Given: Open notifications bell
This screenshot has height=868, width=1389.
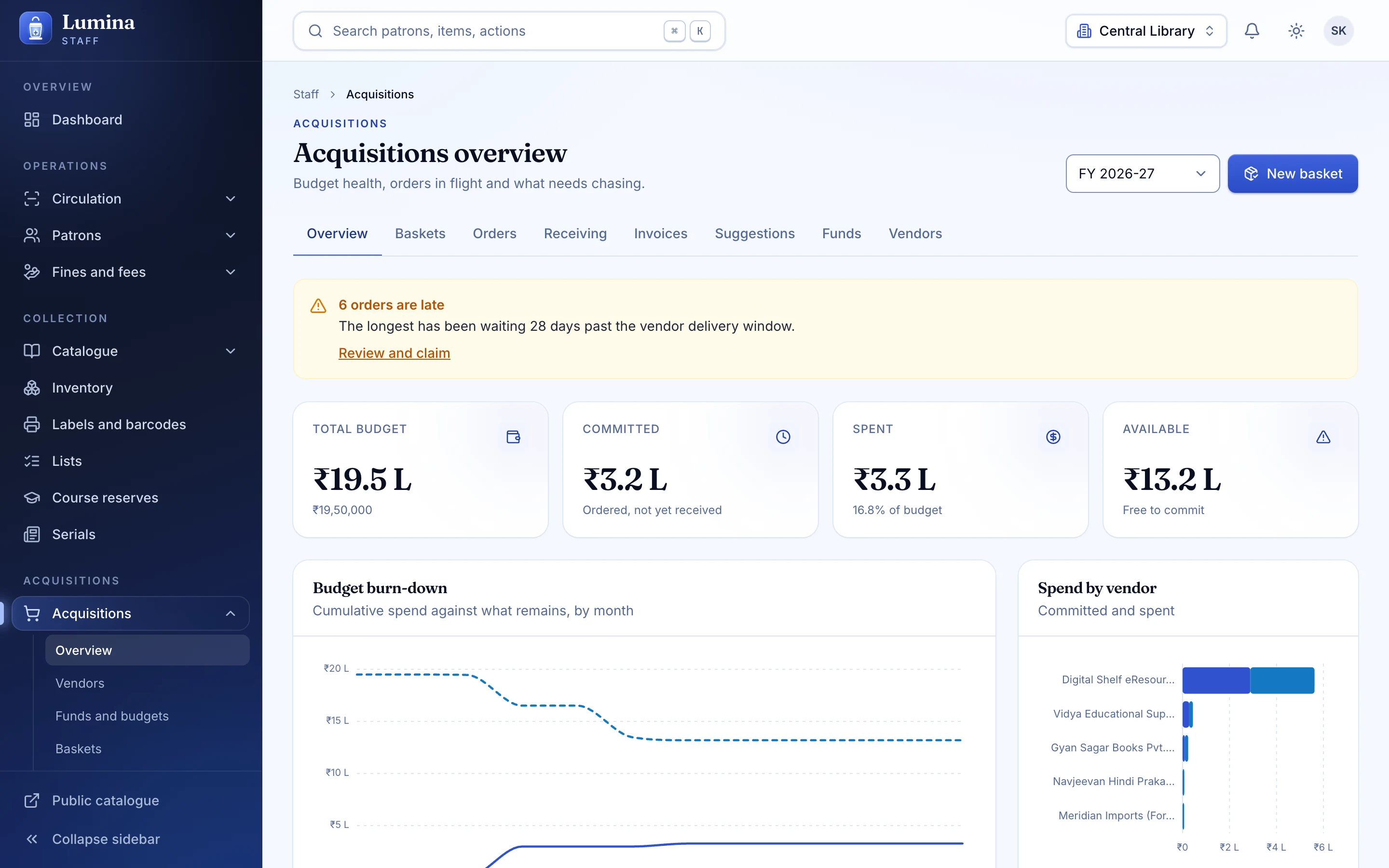Looking at the screenshot, I should (x=1252, y=31).
